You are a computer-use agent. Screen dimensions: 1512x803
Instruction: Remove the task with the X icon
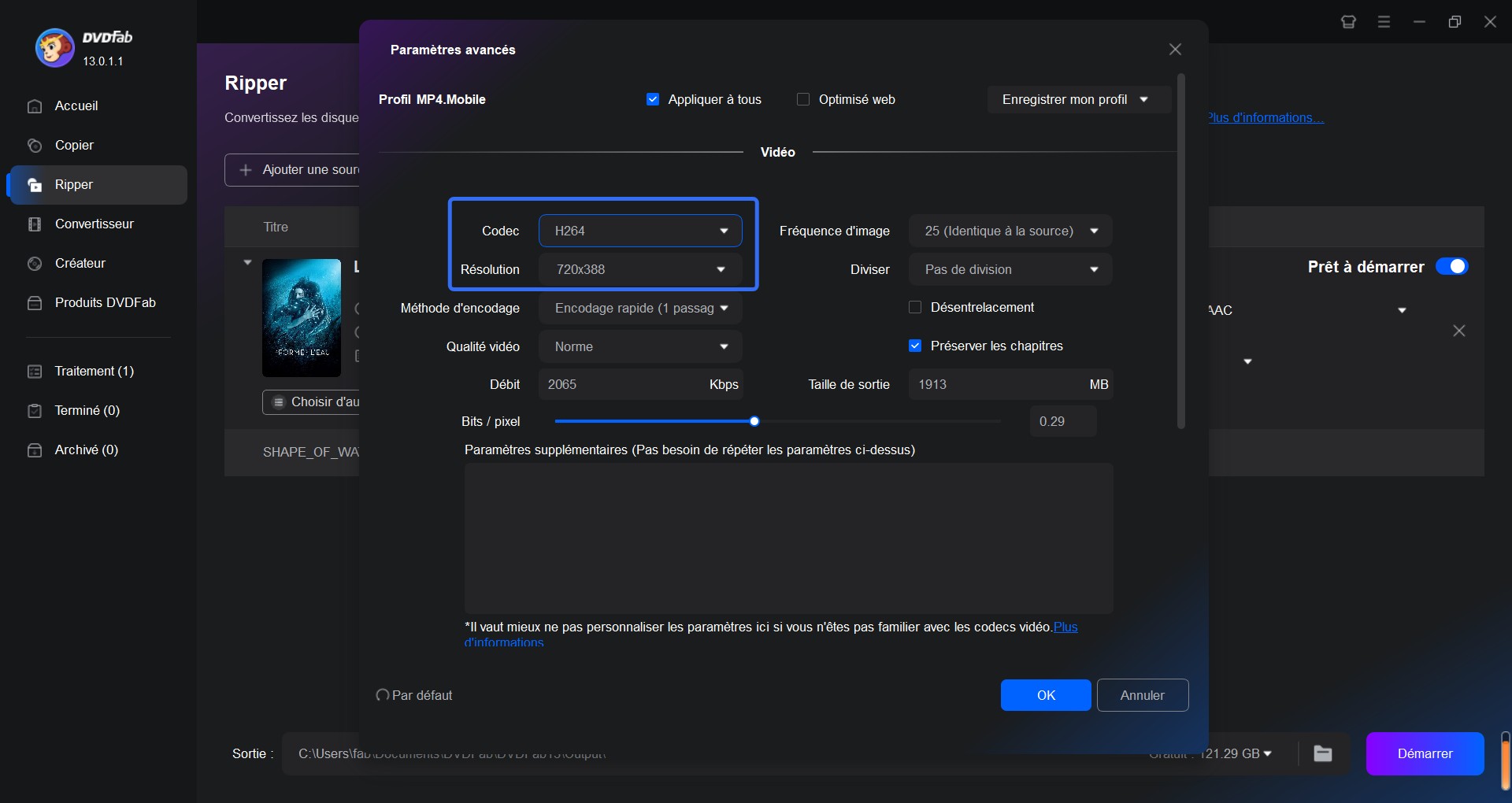tap(1459, 331)
